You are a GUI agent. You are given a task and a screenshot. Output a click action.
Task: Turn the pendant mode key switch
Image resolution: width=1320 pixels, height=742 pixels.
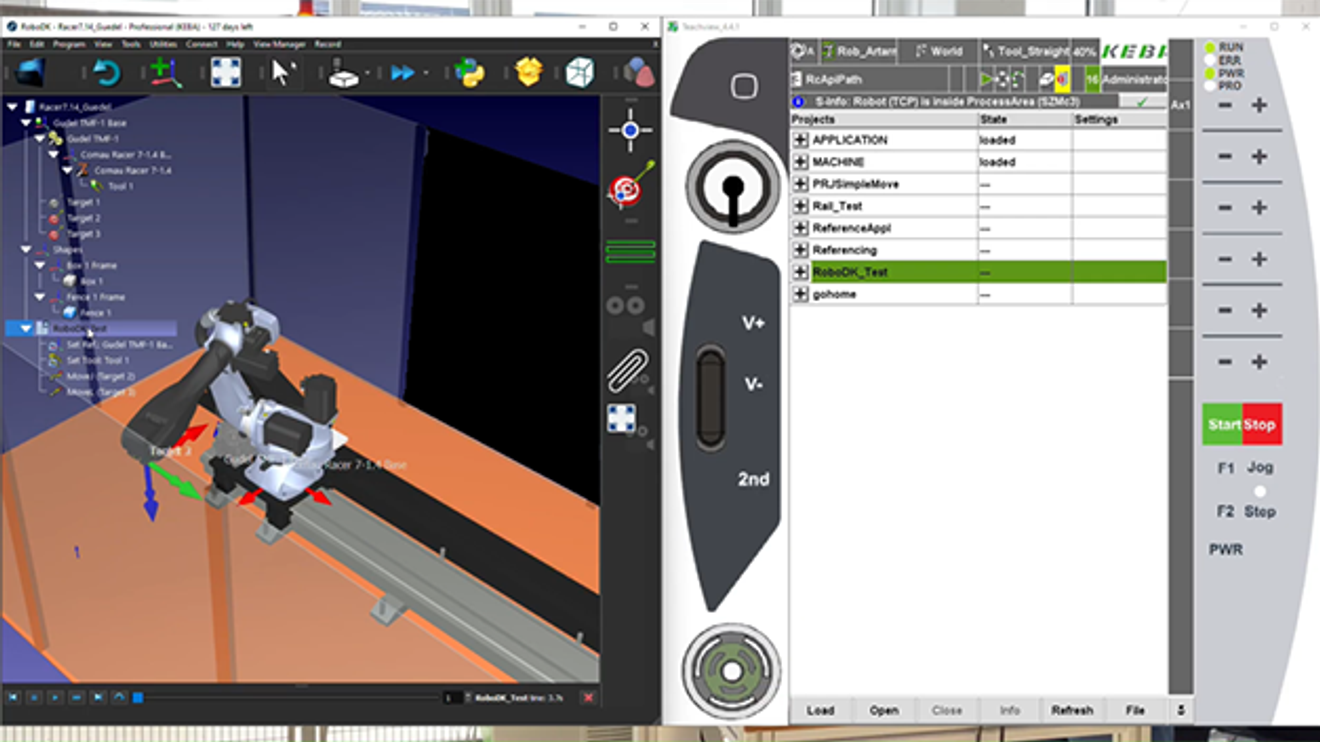[733, 187]
